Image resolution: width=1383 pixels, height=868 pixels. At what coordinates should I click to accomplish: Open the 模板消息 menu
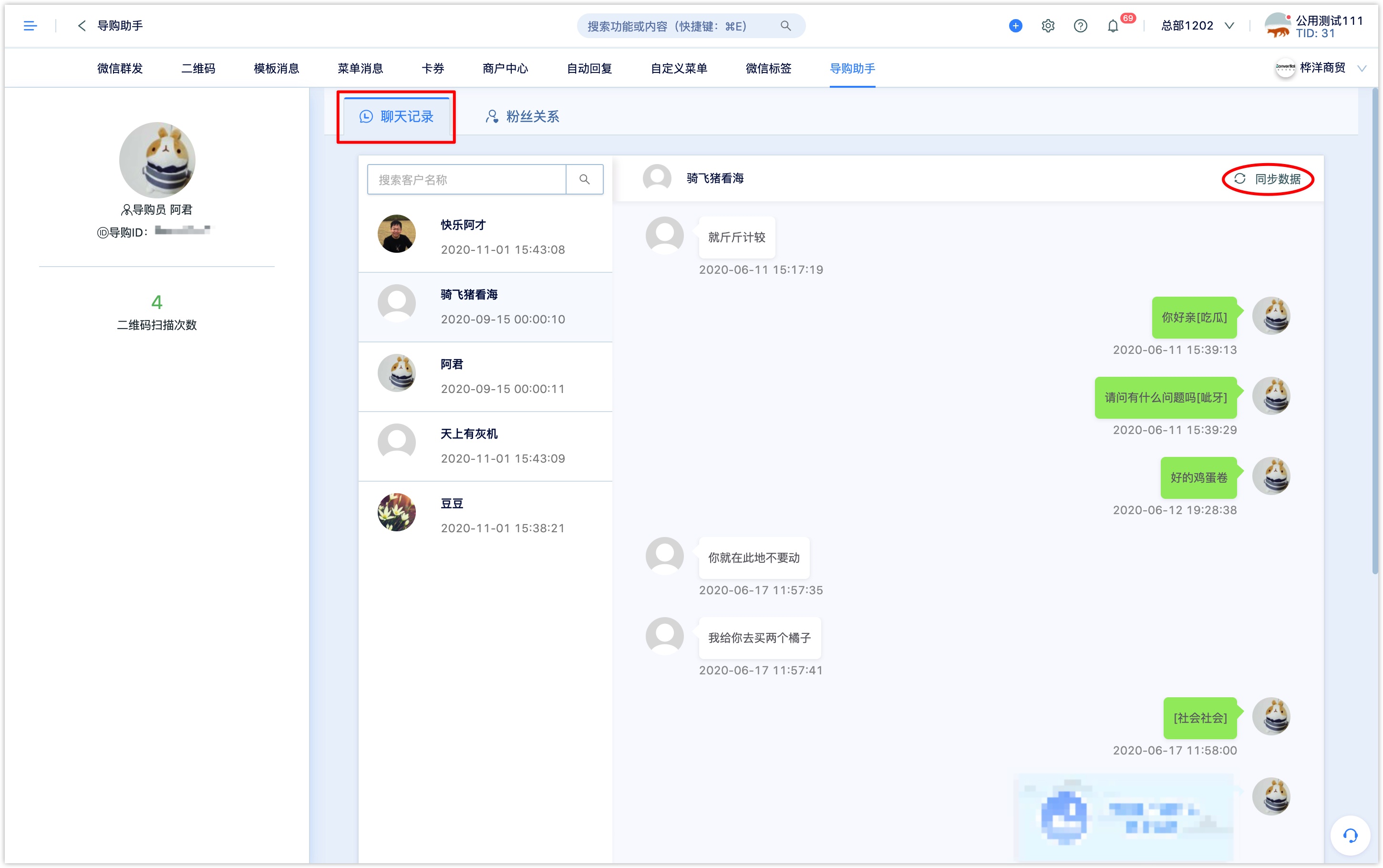pos(276,68)
